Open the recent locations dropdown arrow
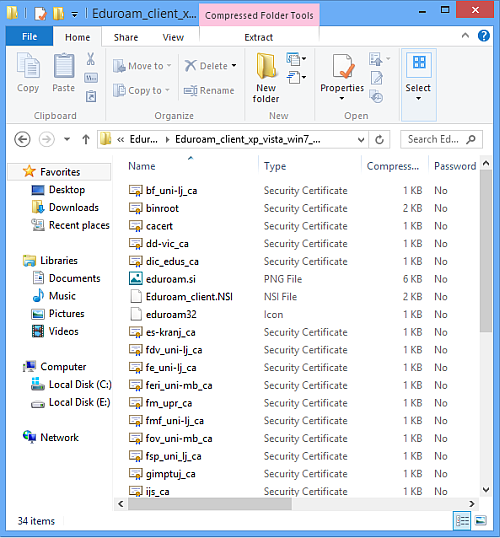500x538 pixels. (x=67, y=139)
